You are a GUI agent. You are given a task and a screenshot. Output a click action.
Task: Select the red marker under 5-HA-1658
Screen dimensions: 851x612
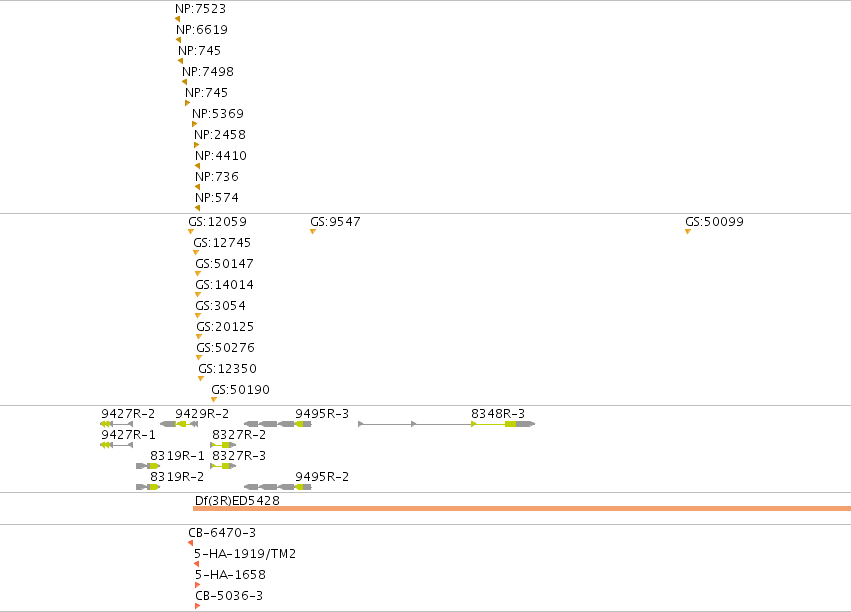click(198, 585)
